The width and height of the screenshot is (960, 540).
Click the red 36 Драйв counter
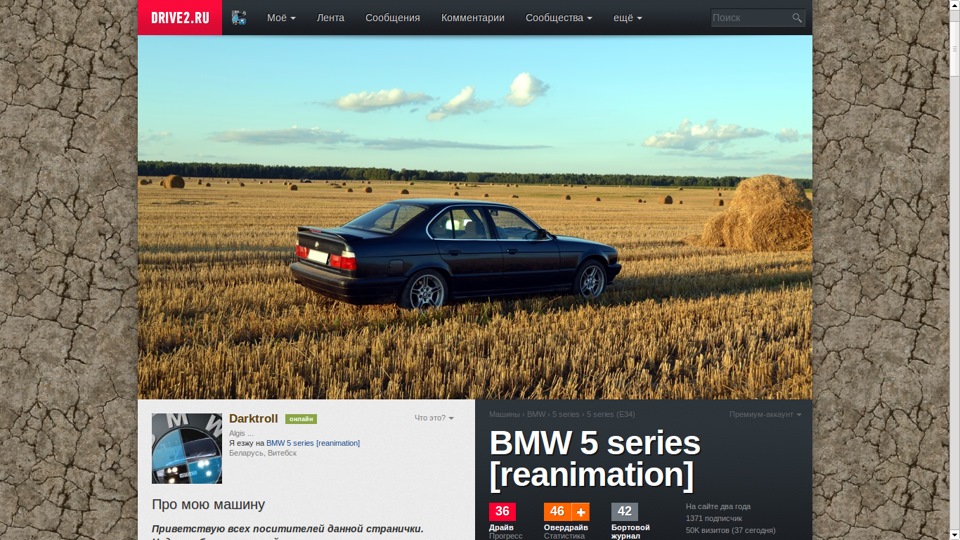point(502,511)
